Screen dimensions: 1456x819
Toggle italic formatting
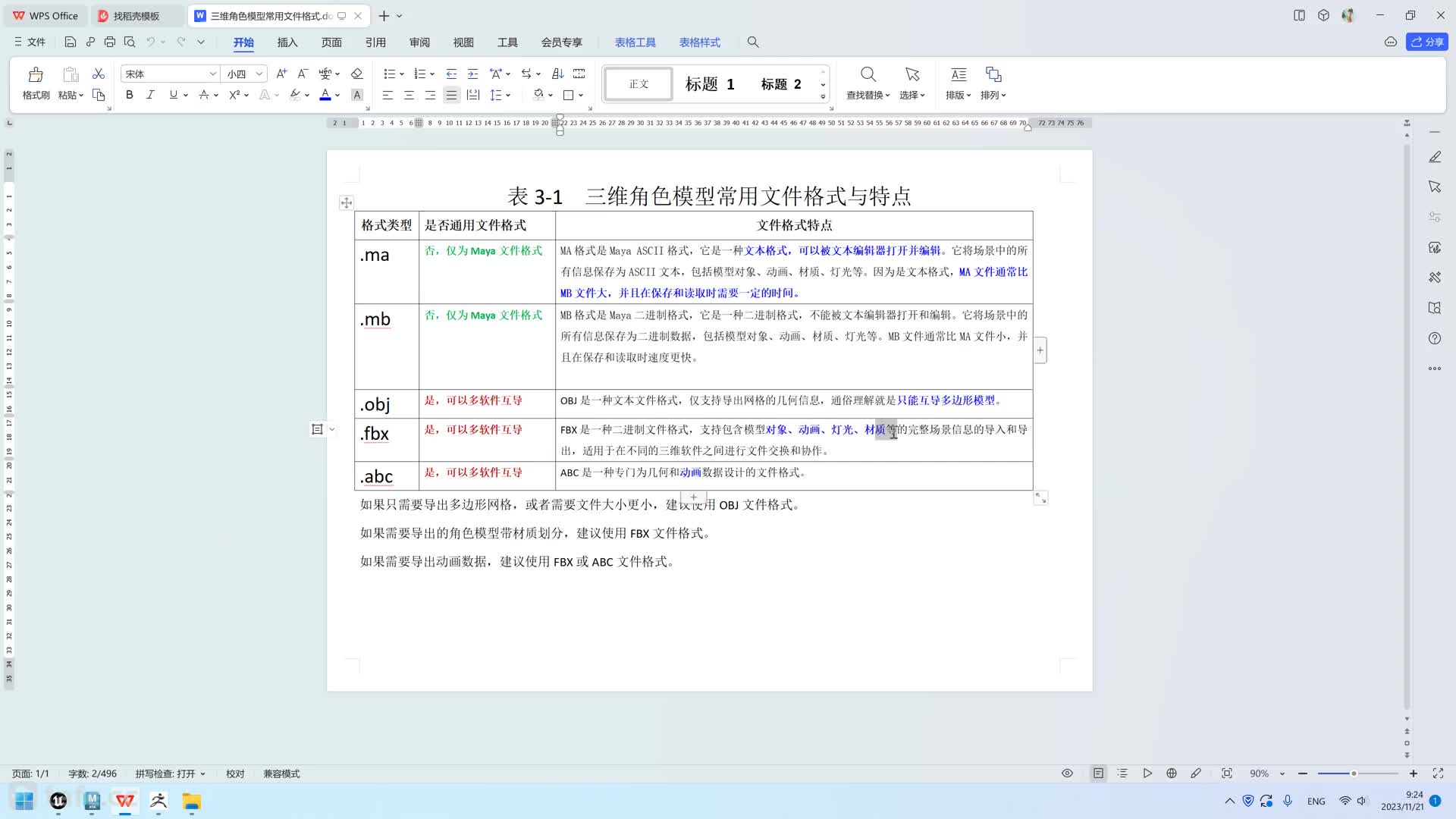tap(150, 95)
